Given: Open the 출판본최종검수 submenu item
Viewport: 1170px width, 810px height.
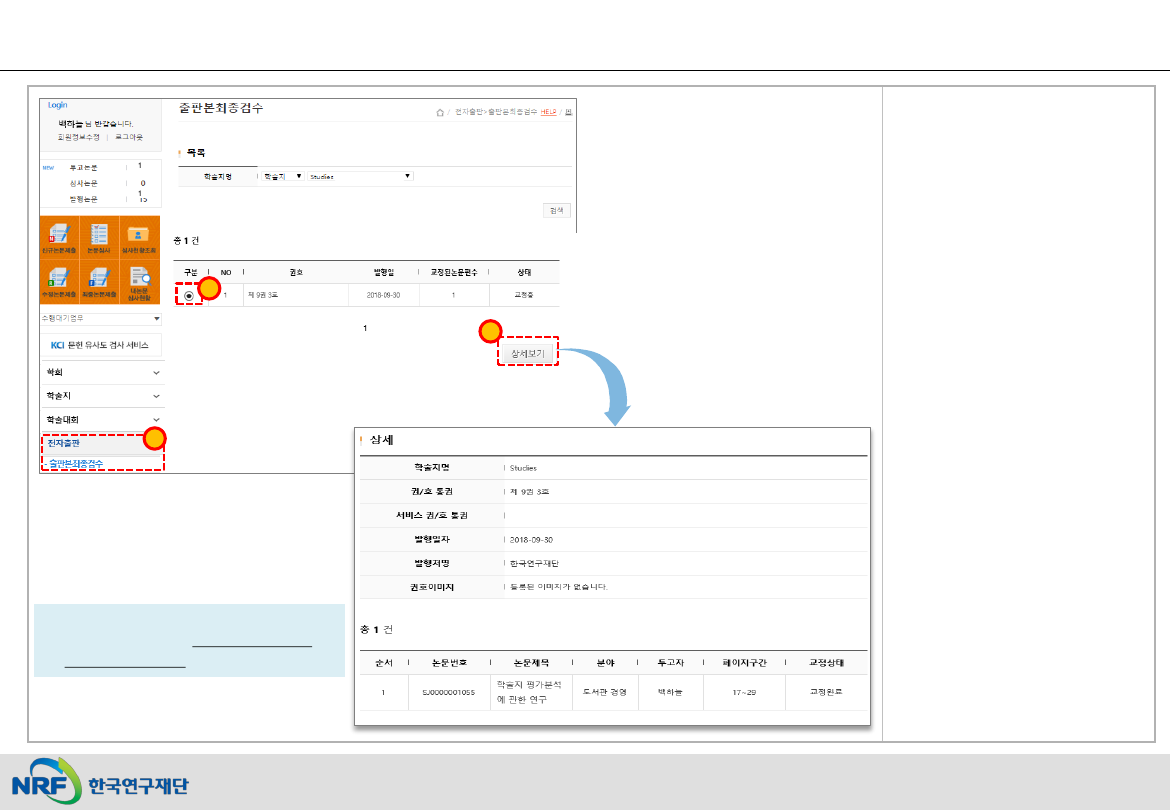Looking at the screenshot, I should click(76, 464).
